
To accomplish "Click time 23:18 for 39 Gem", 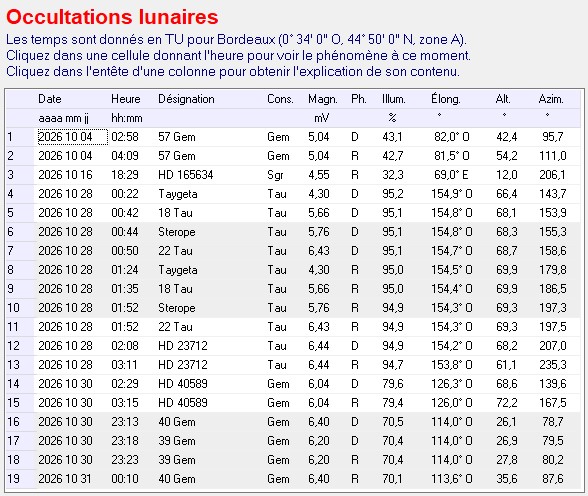I will tap(125, 441).
